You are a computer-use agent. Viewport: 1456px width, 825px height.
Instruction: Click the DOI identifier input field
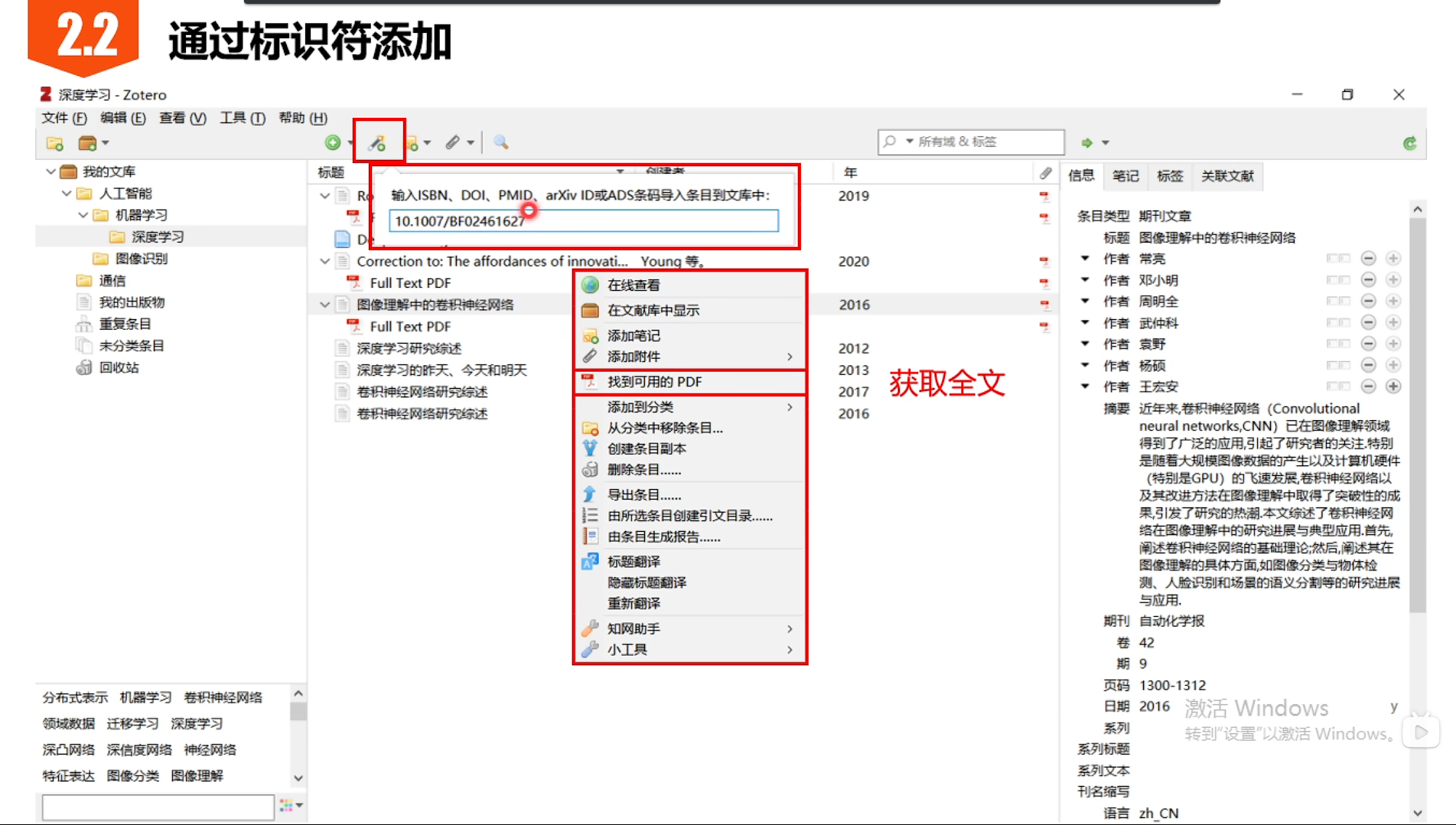click(x=584, y=220)
